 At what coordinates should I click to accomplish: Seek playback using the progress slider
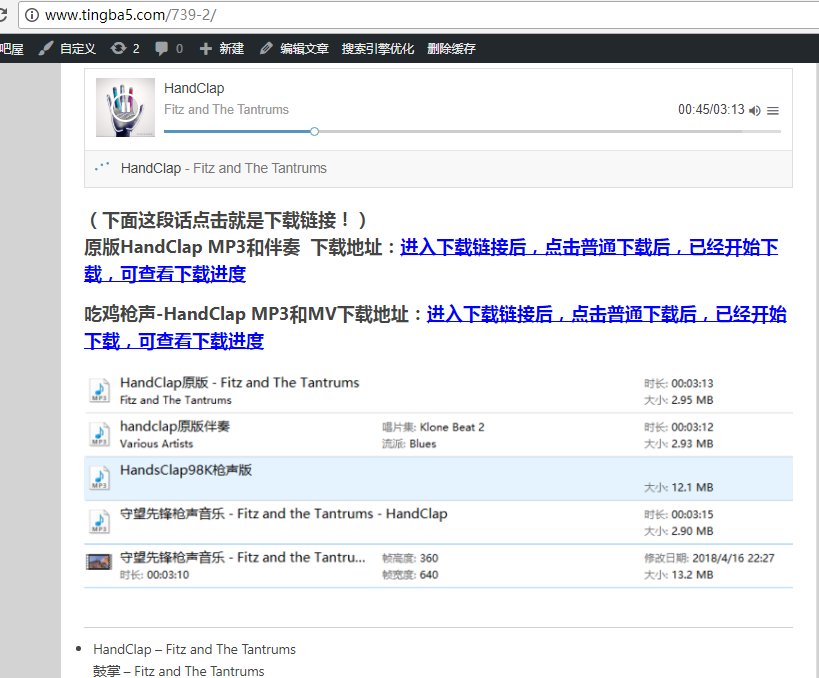(x=313, y=131)
